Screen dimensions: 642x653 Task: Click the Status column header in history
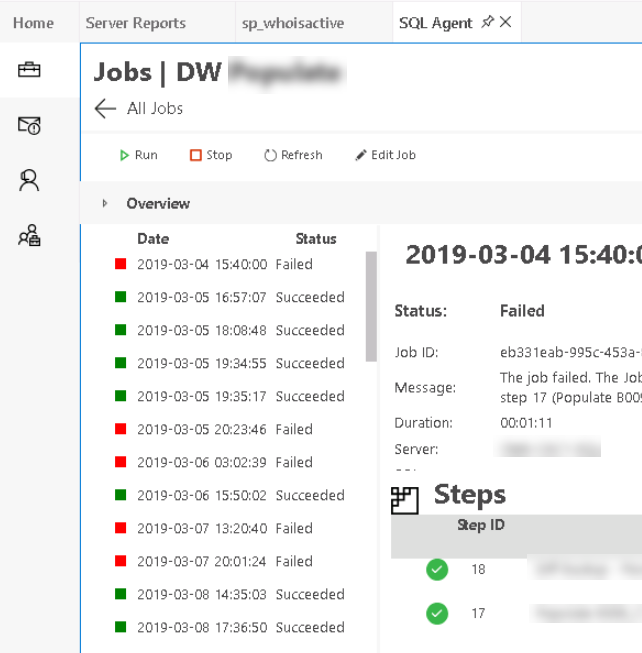(316, 239)
